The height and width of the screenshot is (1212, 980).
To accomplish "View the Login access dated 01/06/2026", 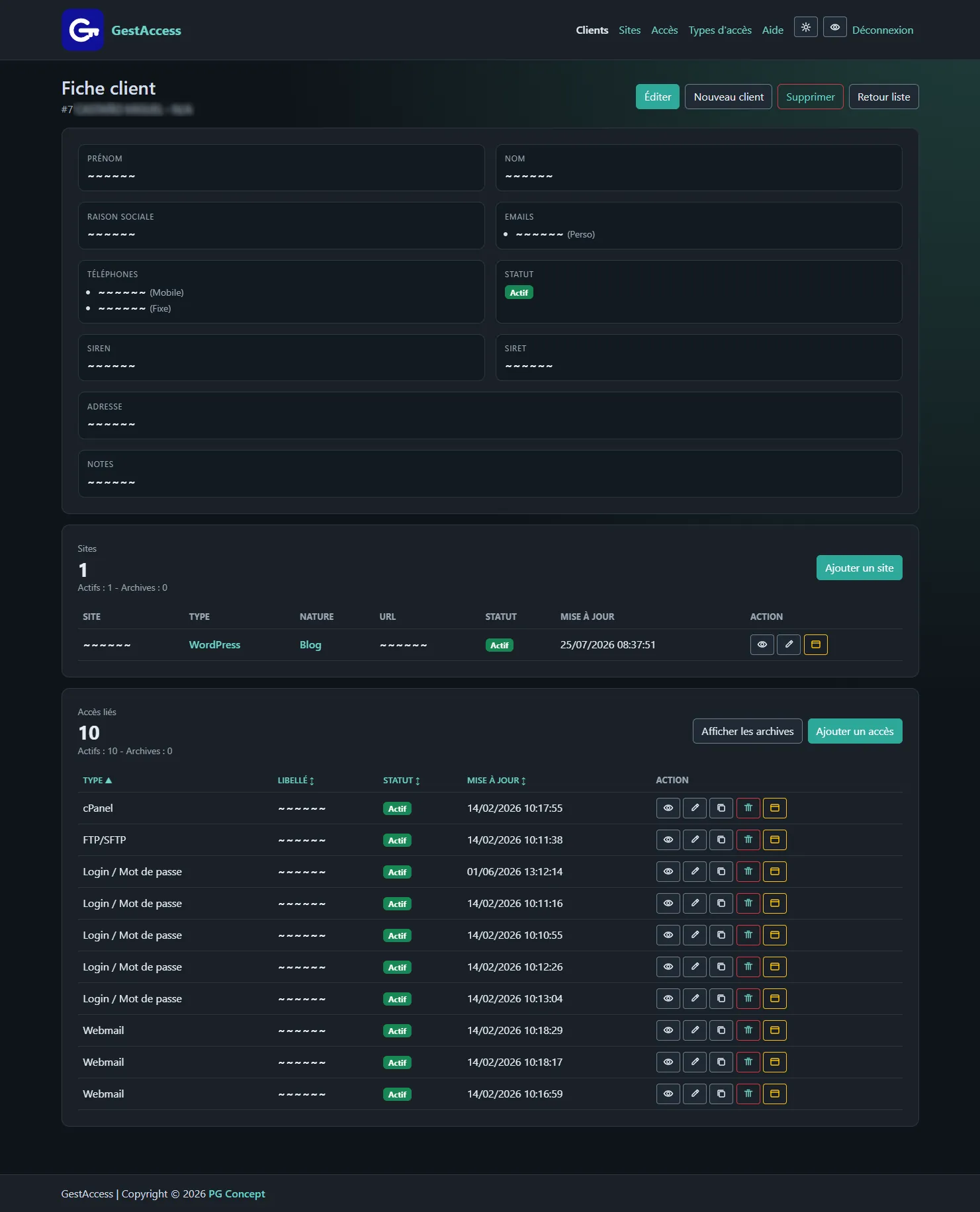I will pyautogui.click(x=668, y=871).
